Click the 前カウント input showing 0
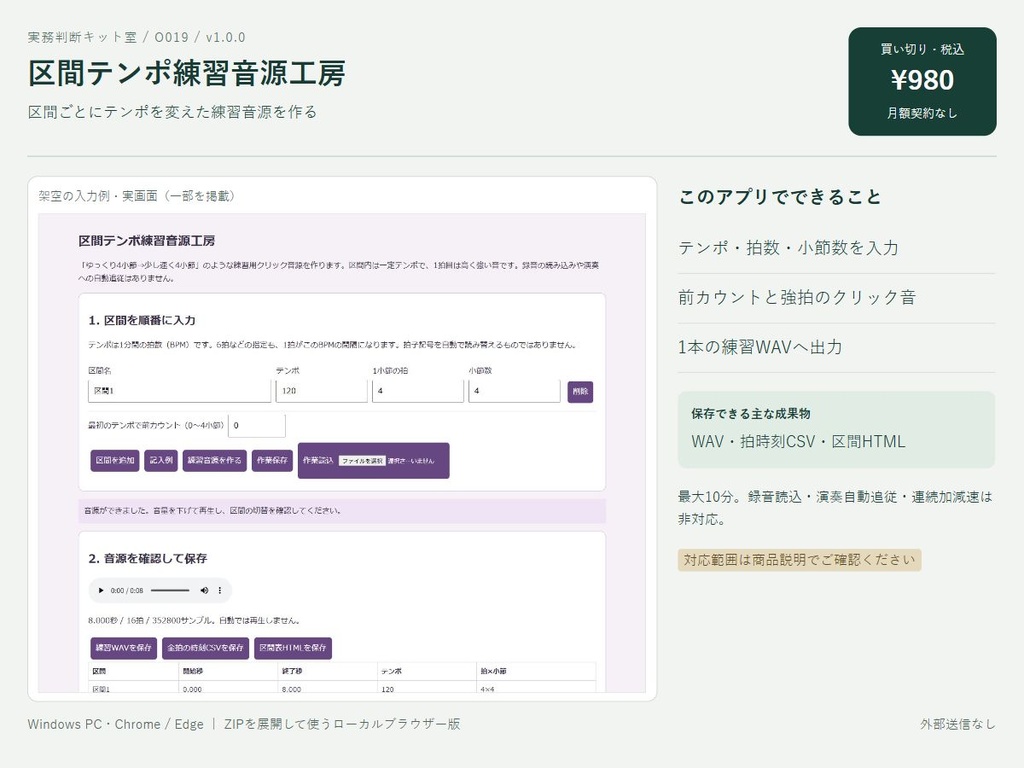The height and width of the screenshot is (768, 1024). 257,425
